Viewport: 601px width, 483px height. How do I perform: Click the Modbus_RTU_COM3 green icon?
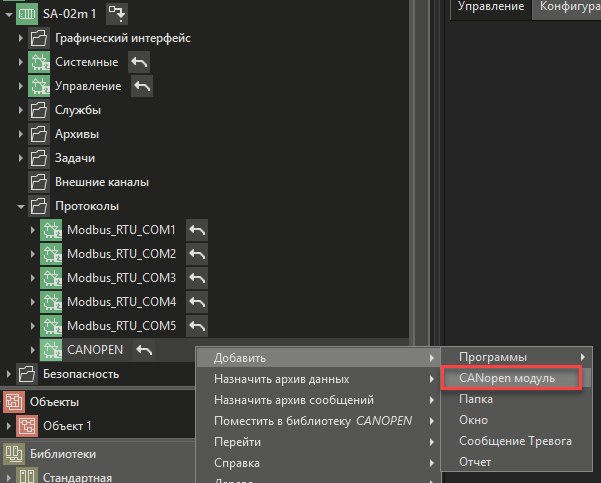[x=51, y=278]
